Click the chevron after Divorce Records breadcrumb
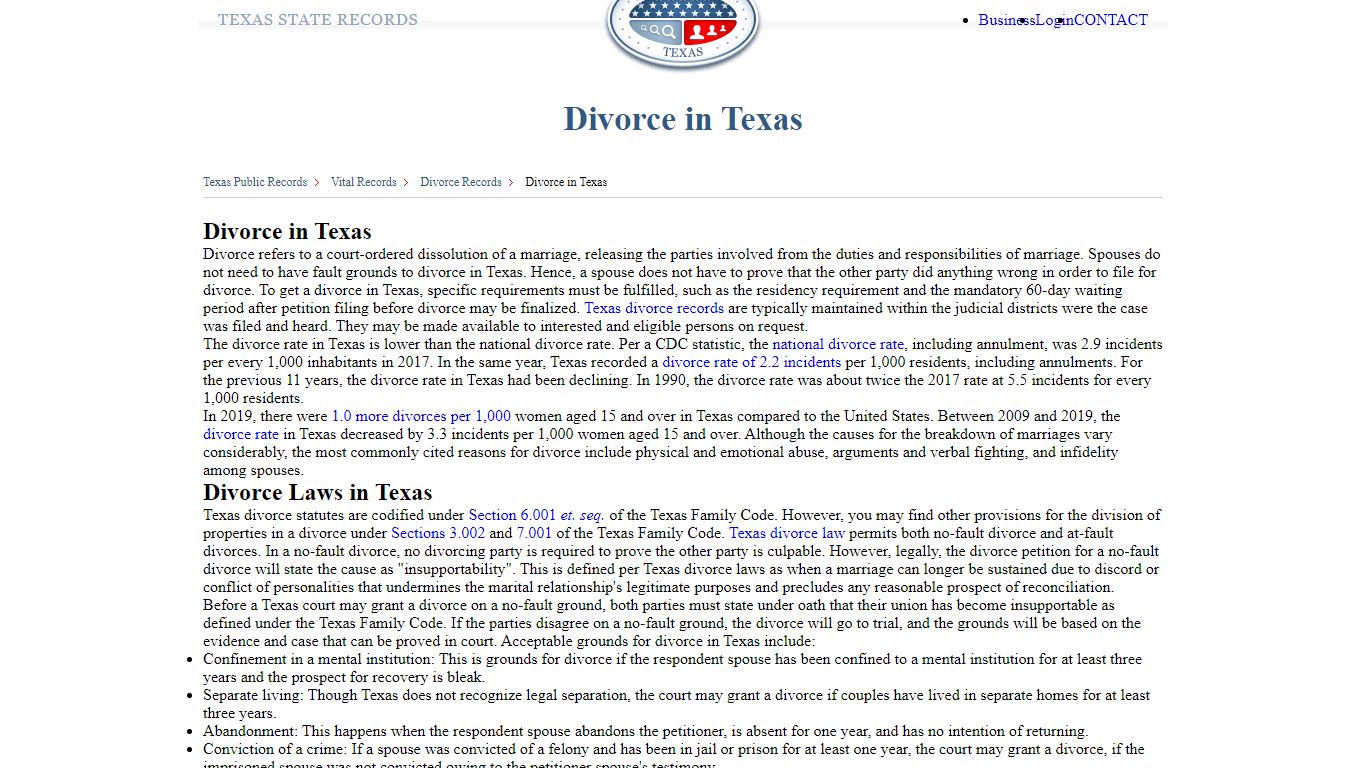Screen dimensions: 1366x768 (511, 182)
